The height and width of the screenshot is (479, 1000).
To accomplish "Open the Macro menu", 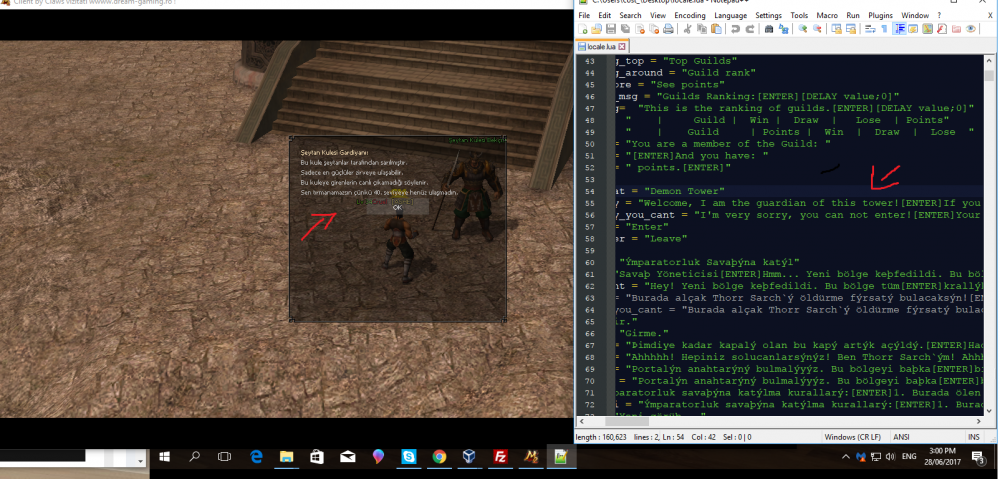I will coord(827,15).
